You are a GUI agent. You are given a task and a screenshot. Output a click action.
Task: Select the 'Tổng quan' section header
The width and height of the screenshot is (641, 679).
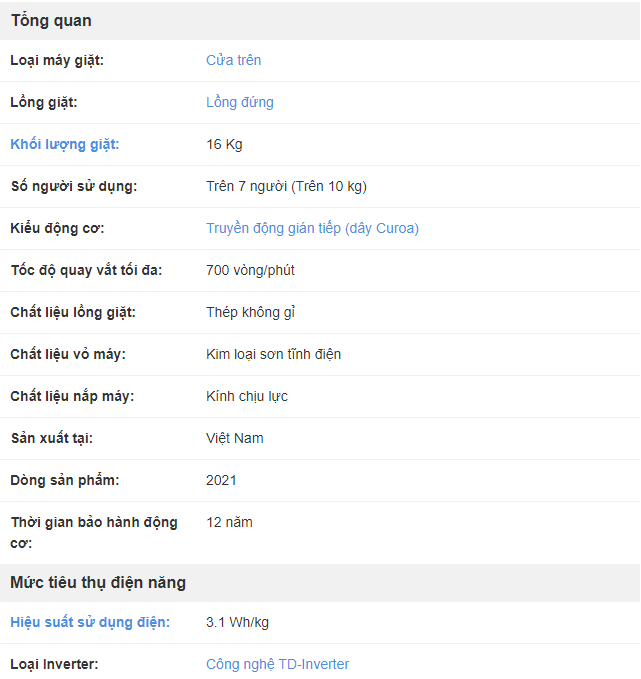[x=51, y=21]
